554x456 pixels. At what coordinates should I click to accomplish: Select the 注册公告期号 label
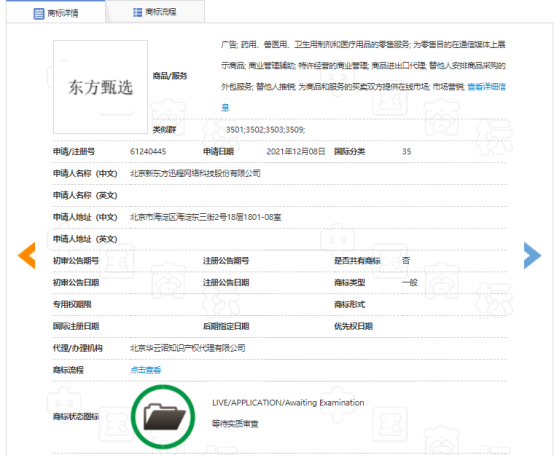pyautogui.click(x=226, y=261)
